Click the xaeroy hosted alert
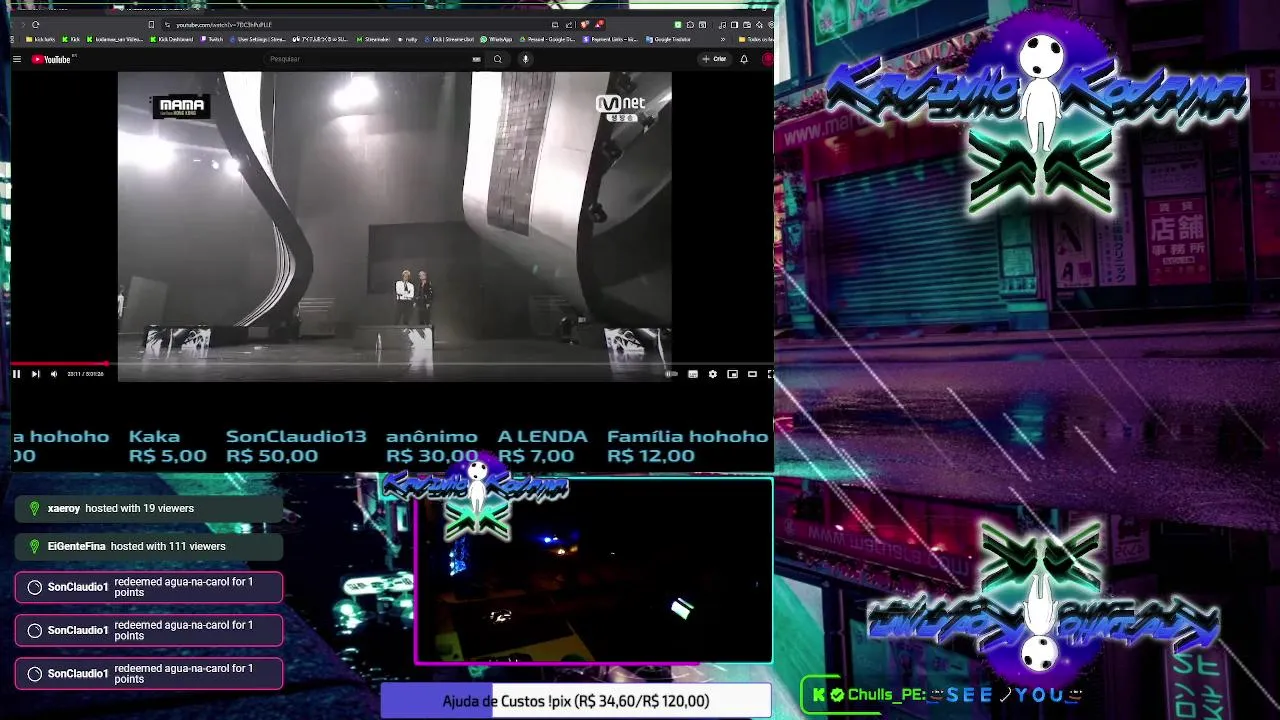The image size is (1280, 720). pos(150,509)
